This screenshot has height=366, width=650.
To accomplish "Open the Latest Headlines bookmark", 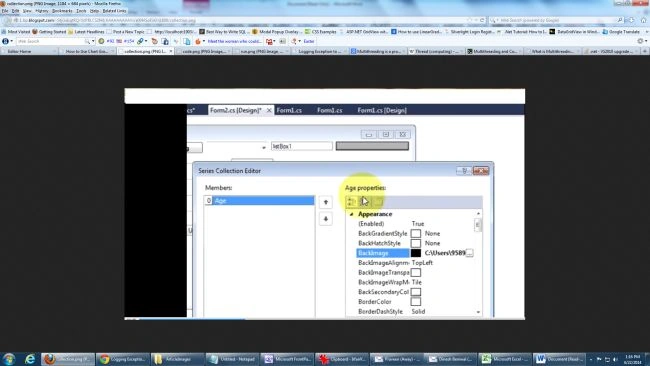I will pyautogui.click(x=86, y=32).
